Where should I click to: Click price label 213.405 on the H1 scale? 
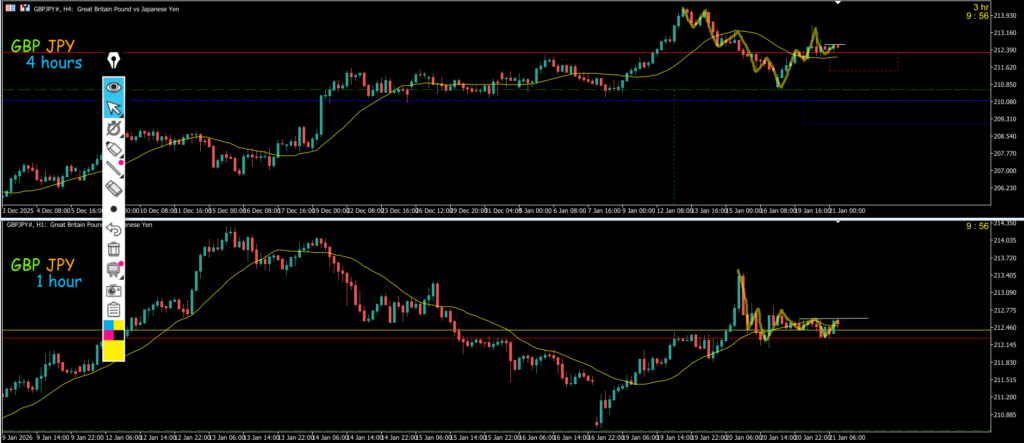coord(1006,276)
